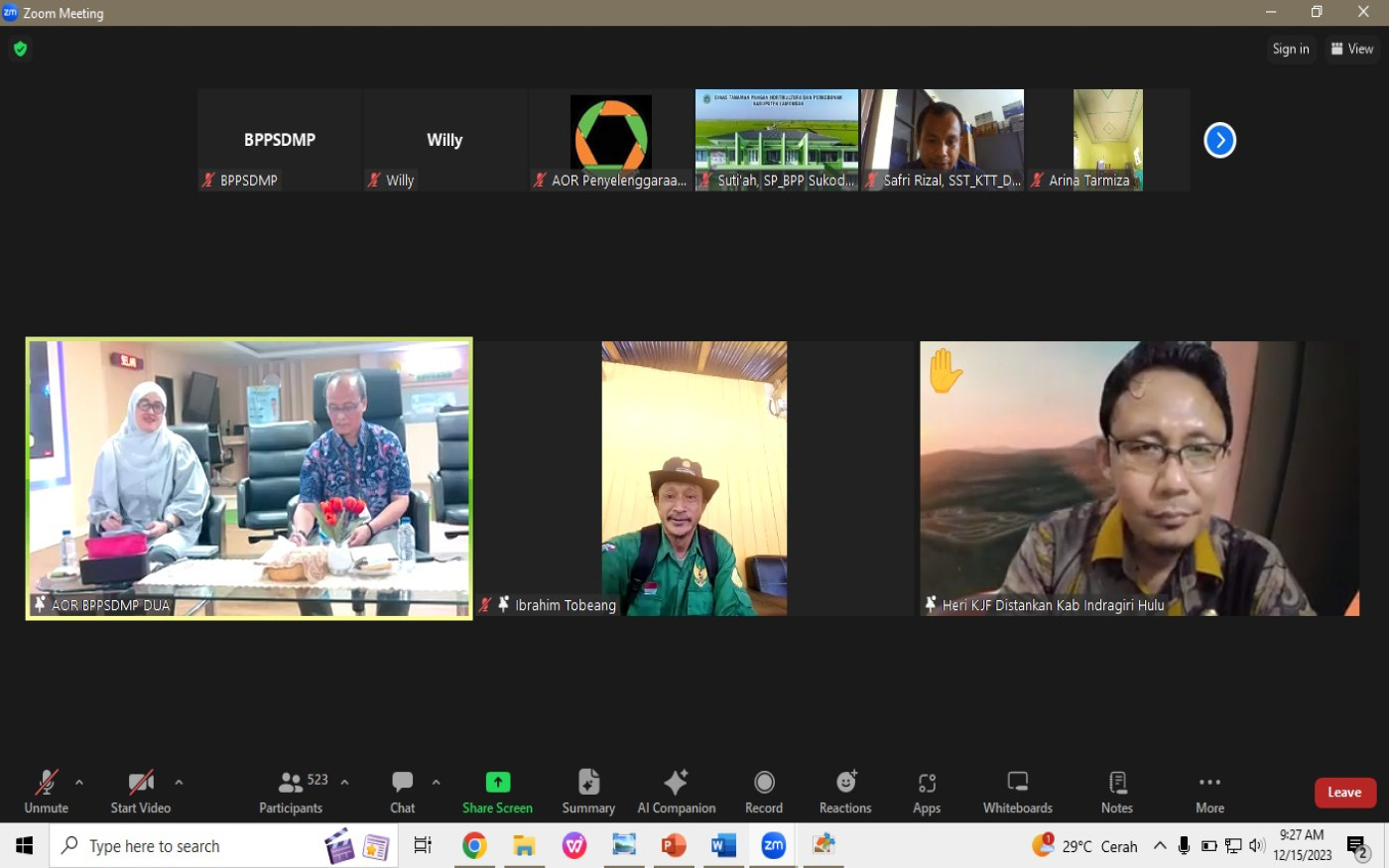Open the More options menu
Viewport: 1389px width, 868px height.
[x=1209, y=792]
